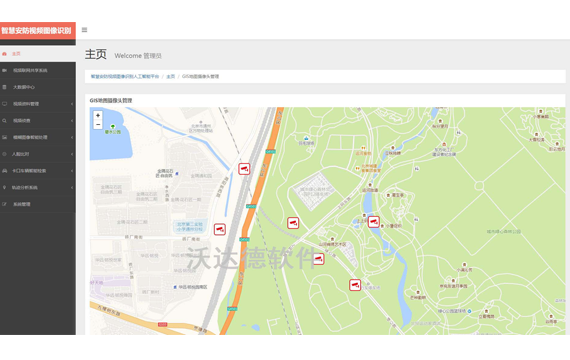The image size is (570, 360).
Task: Open 大数据中心 database menu item
Action: coord(38,87)
